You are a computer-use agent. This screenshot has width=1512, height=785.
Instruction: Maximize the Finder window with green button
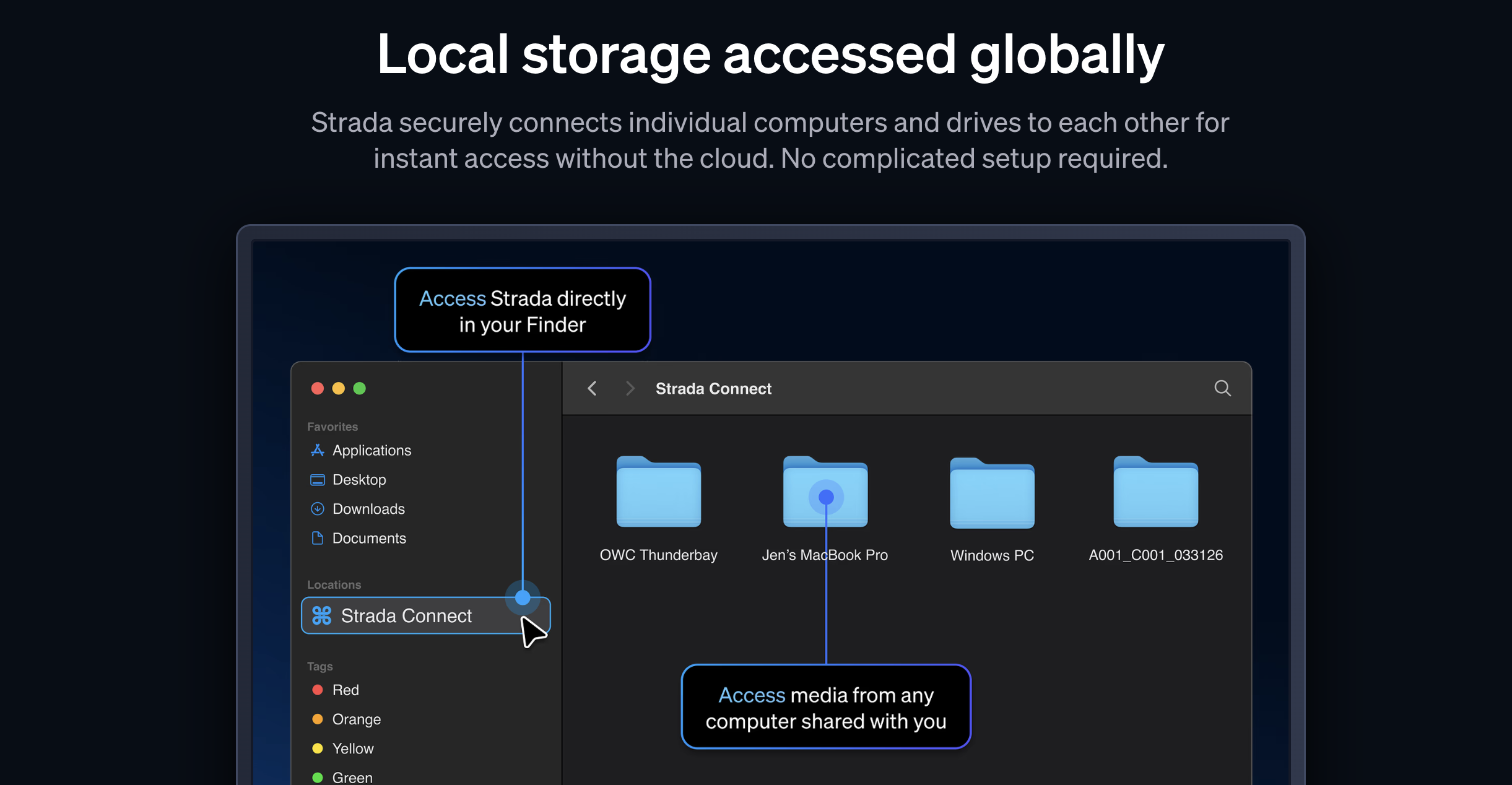click(360, 388)
